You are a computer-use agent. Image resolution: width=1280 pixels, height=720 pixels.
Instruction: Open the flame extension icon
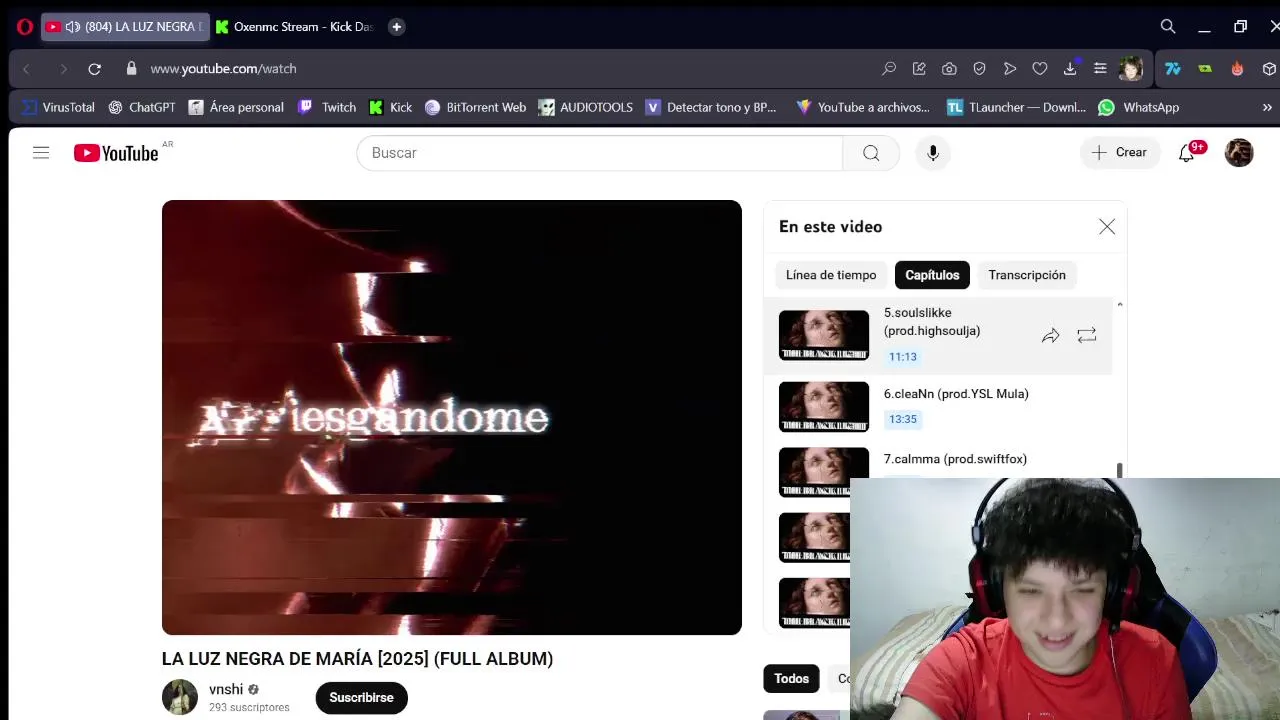[1237, 69]
